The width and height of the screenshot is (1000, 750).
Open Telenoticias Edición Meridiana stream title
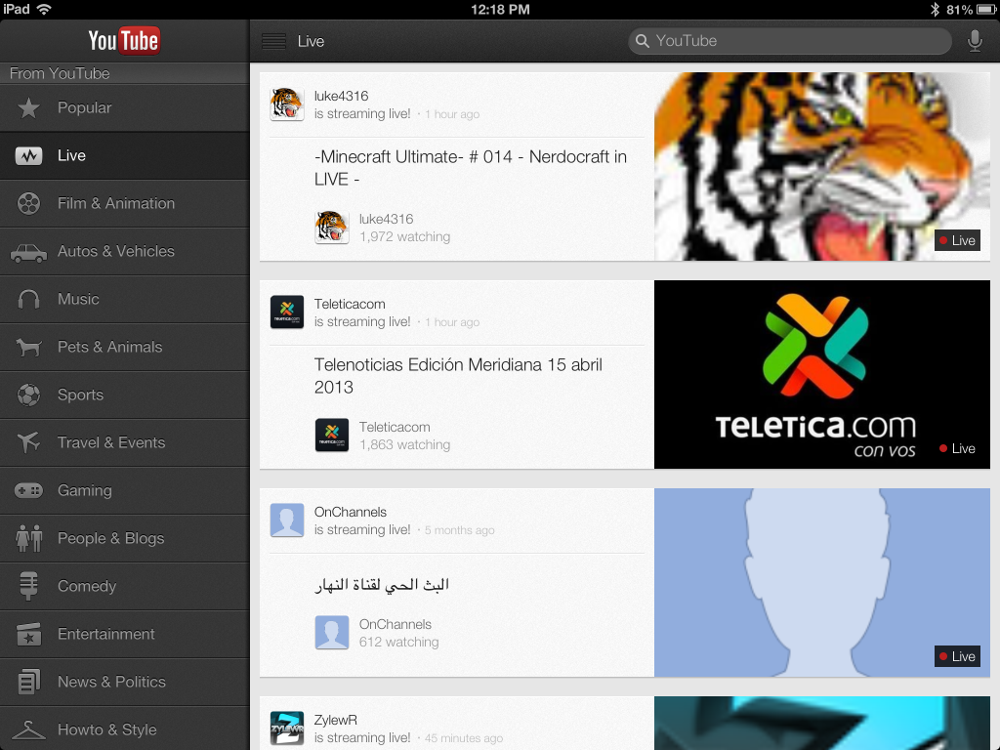(x=458, y=376)
